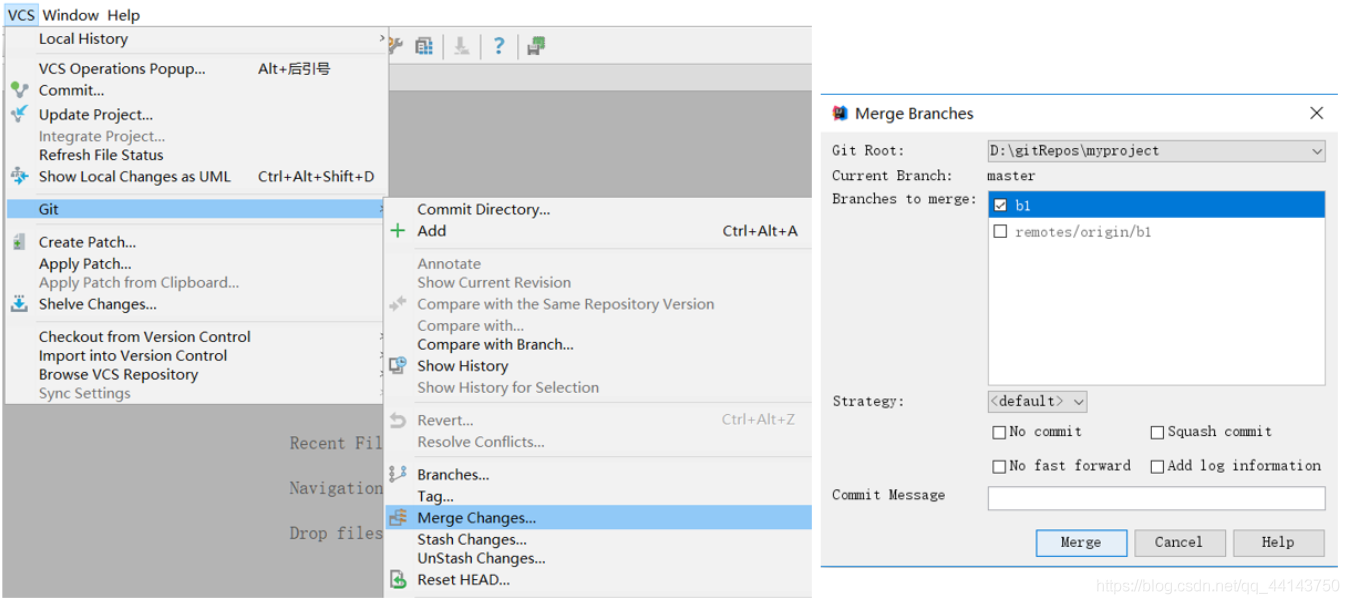Select Compare with the Same Repository Version
The width and height of the screenshot is (1349, 604).
tap(566, 304)
